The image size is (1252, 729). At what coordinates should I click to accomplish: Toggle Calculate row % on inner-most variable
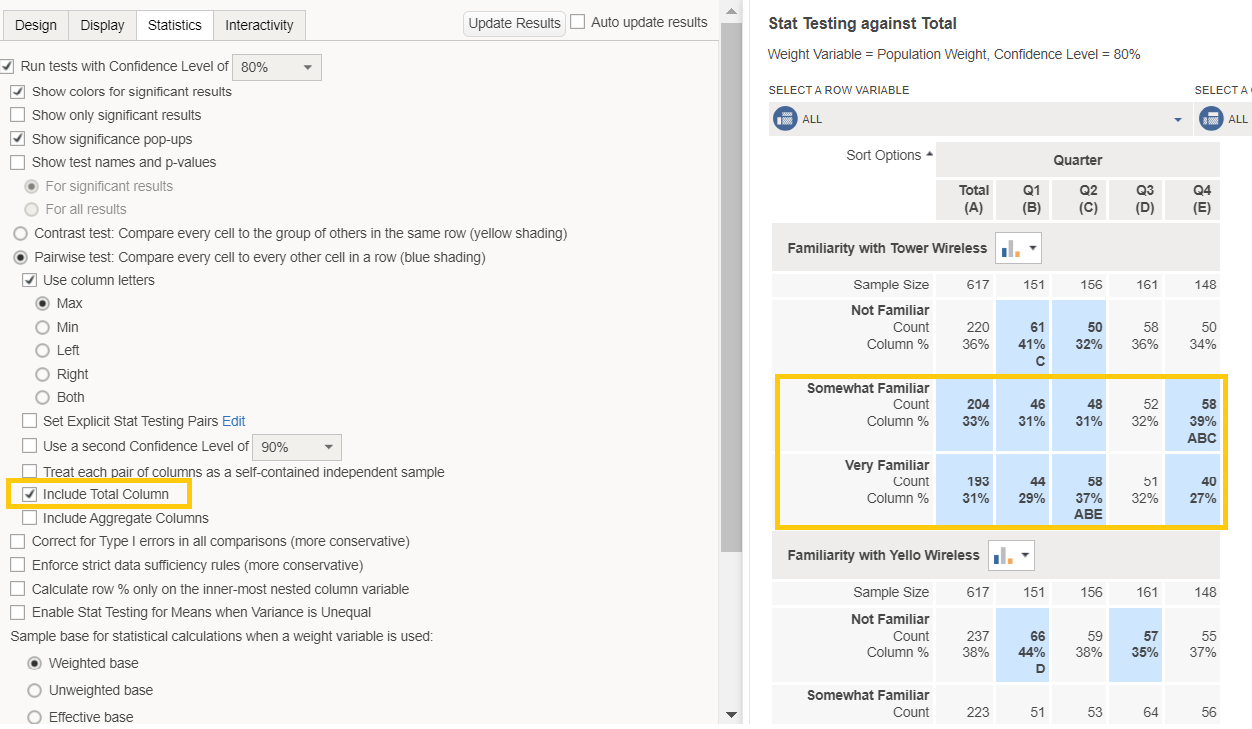[x=18, y=589]
